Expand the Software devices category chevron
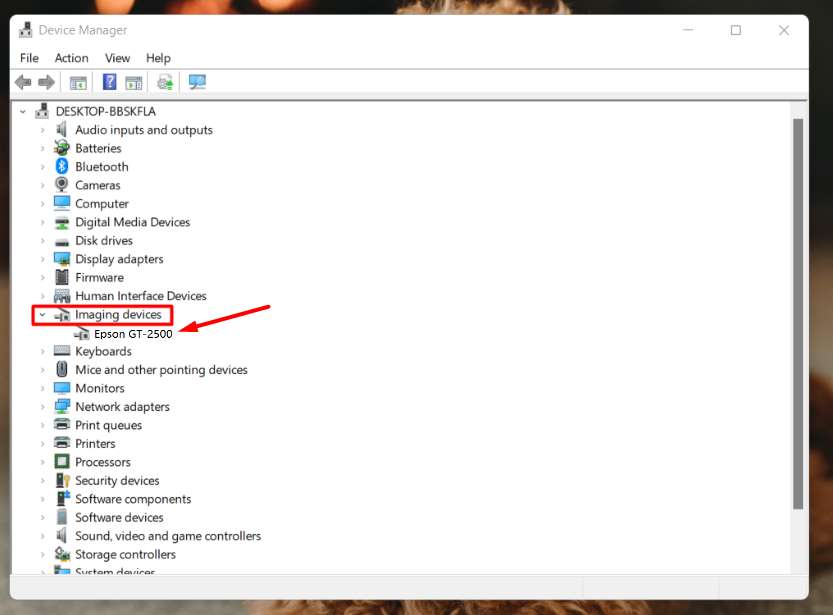The image size is (833, 615). point(42,518)
